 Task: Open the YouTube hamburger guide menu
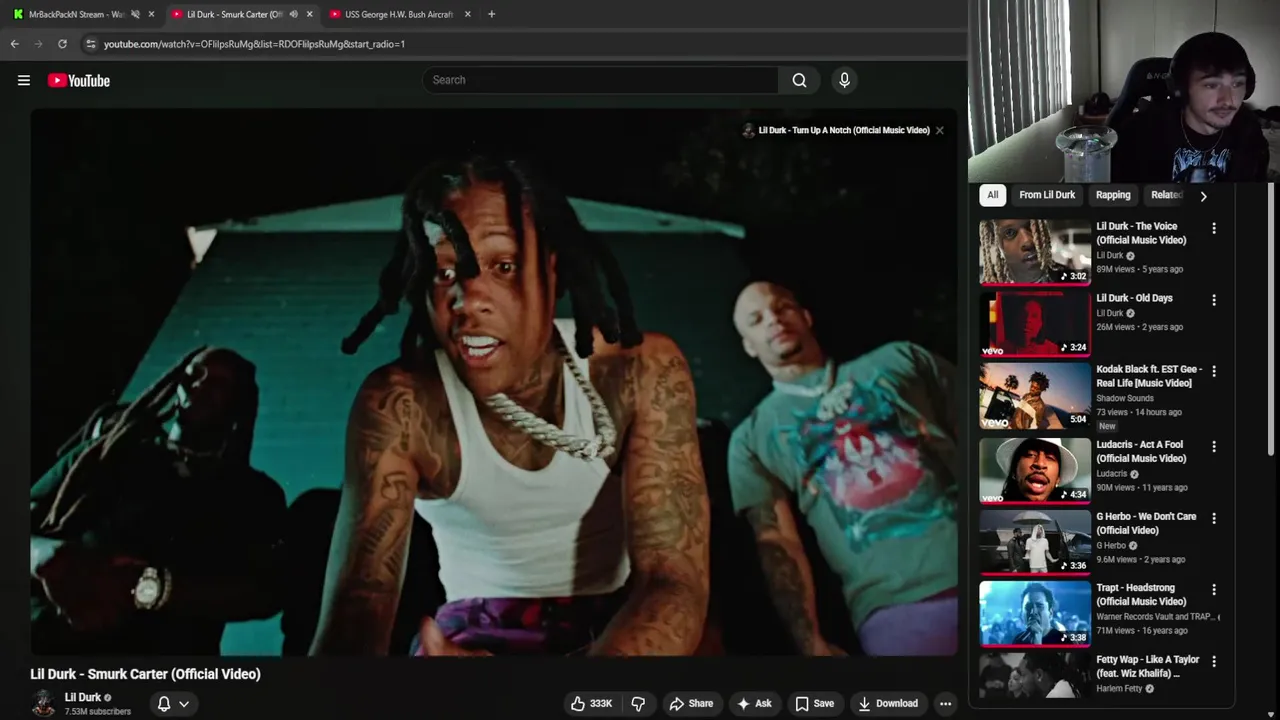[x=24, y=80]
